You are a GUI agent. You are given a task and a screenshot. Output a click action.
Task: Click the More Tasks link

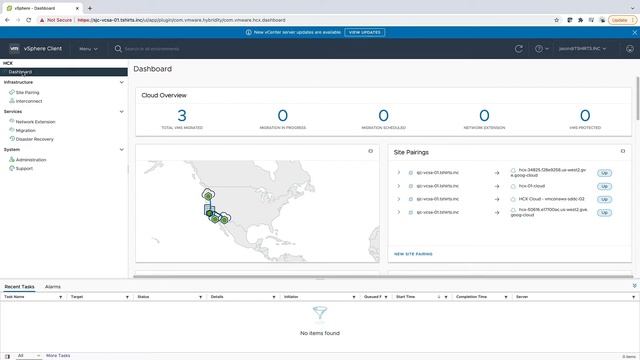tap(58, 356)
